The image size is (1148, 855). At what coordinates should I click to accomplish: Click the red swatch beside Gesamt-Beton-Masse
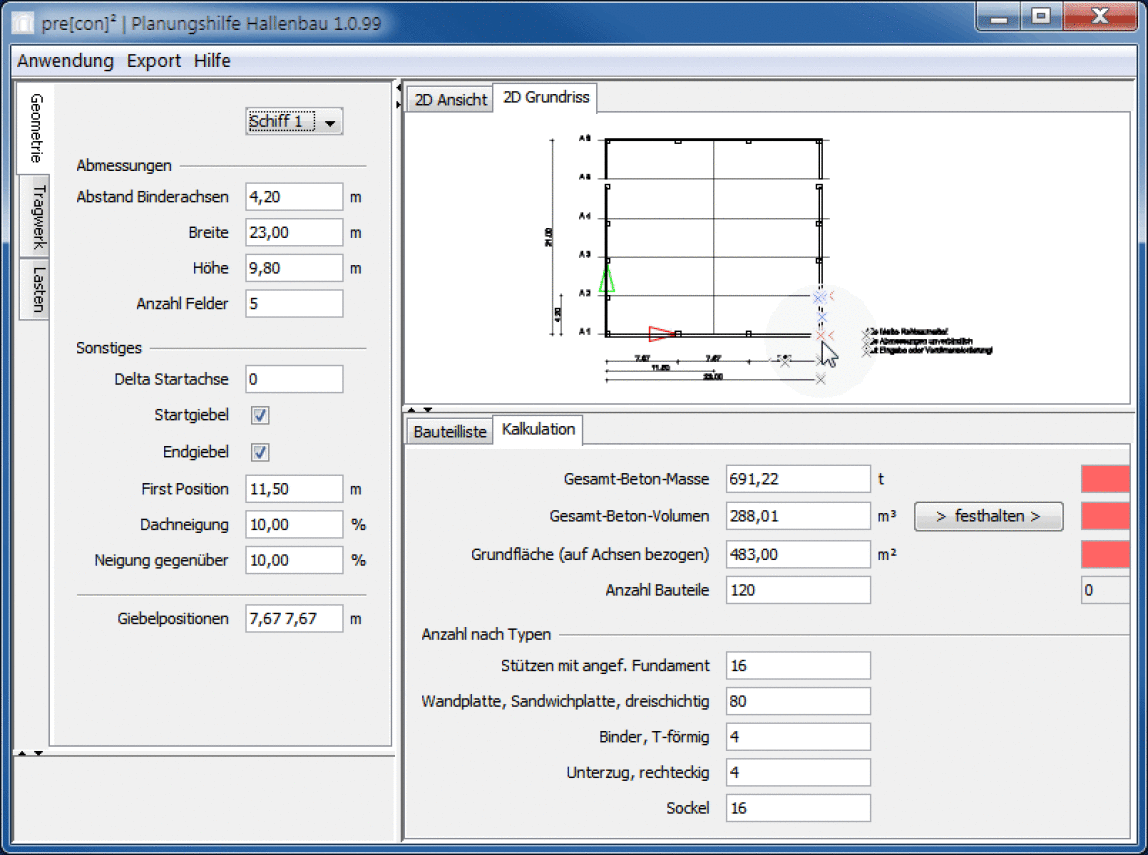click(1105, 479)
